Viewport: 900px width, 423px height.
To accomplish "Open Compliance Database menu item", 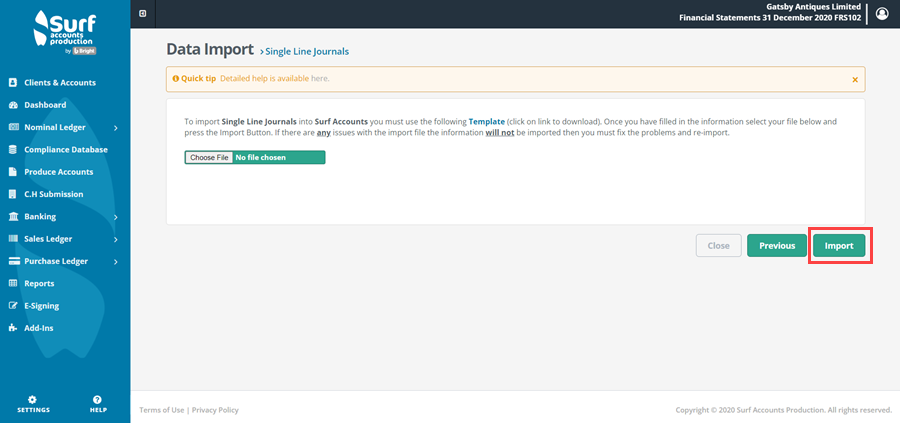I will click(x=65, y=150).
